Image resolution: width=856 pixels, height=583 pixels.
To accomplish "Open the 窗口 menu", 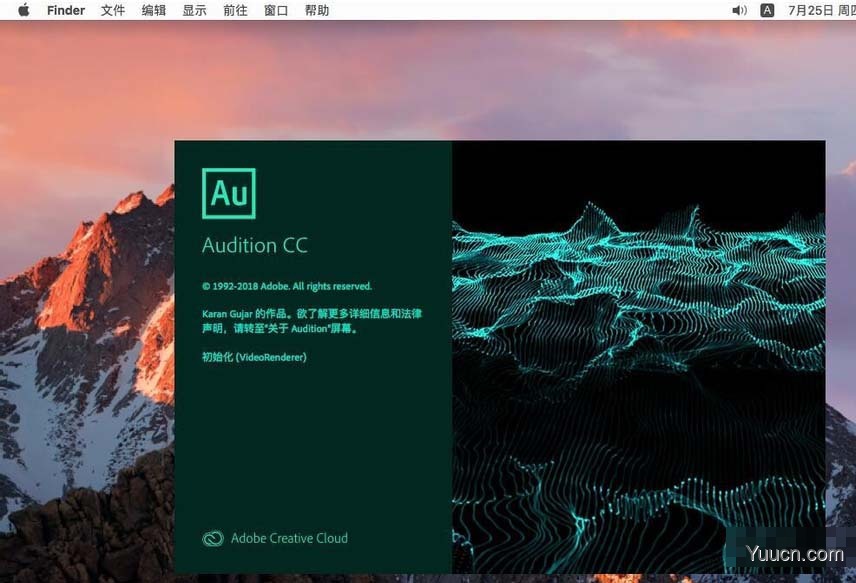I will [276, 10].
